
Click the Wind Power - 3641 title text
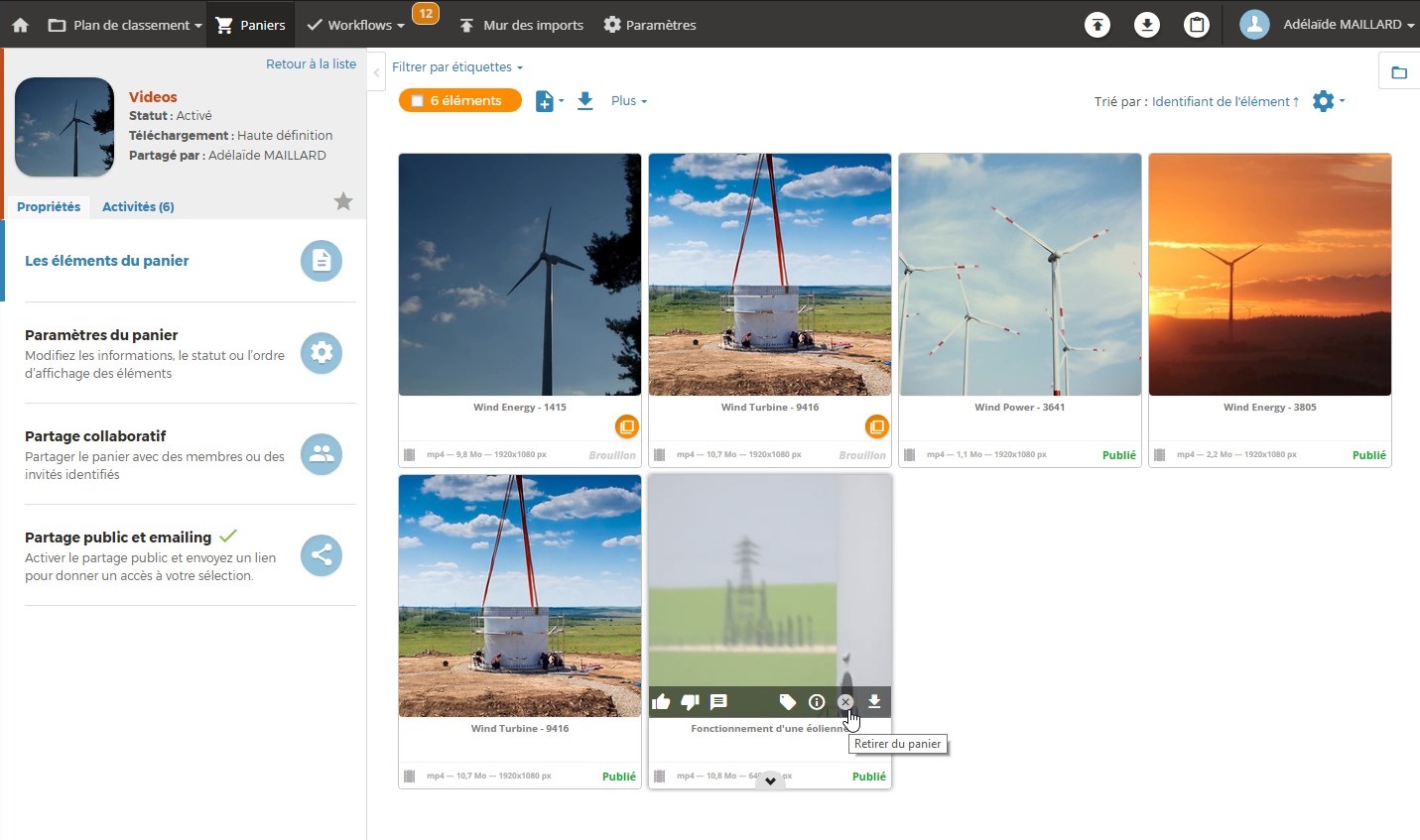coord(1020,407)
